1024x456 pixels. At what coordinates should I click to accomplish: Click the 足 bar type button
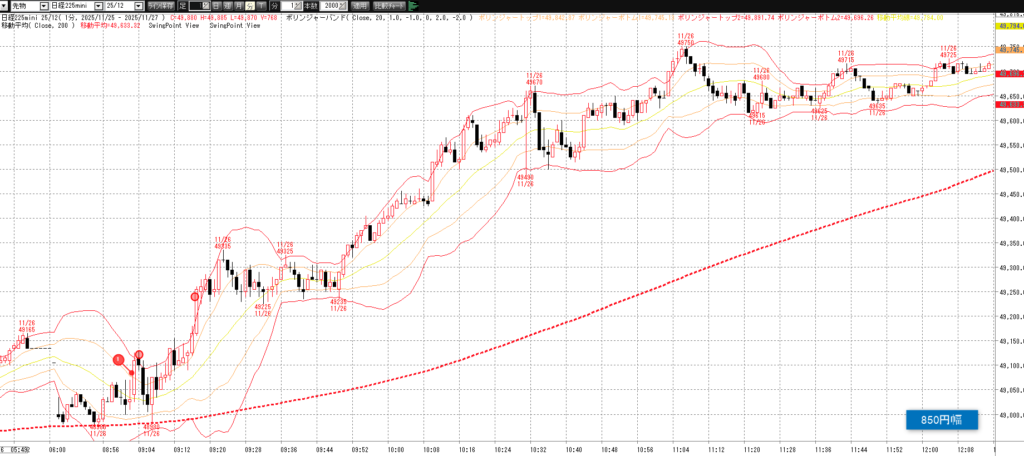pyautogui.click(x=182, y=6)
